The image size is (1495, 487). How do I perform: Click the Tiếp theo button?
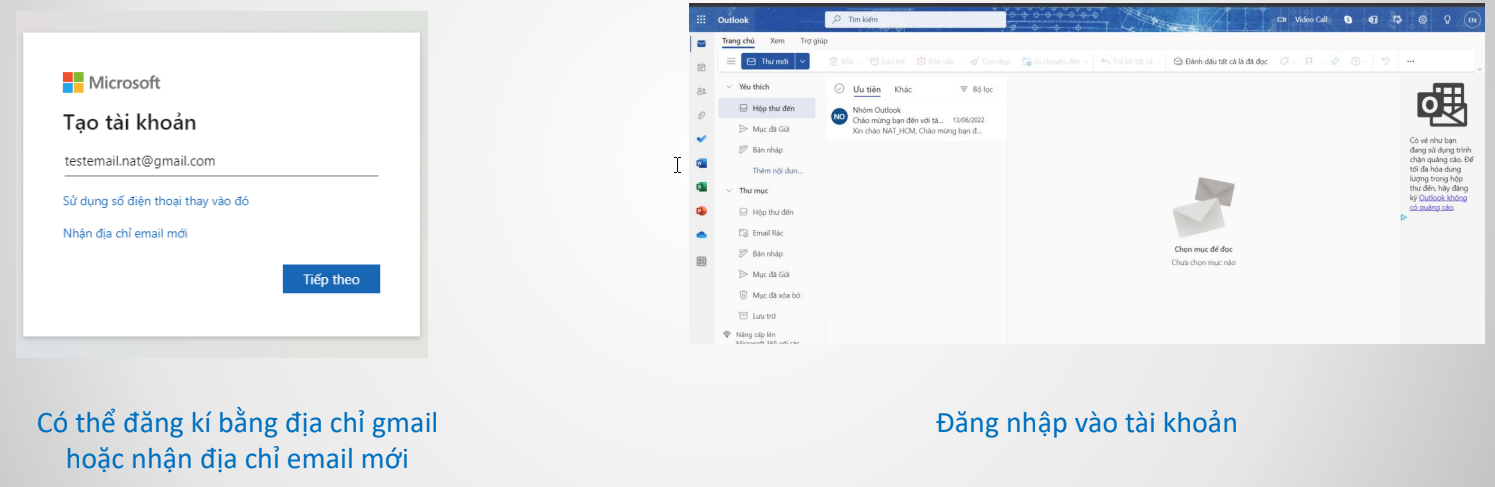pos(331,279)
